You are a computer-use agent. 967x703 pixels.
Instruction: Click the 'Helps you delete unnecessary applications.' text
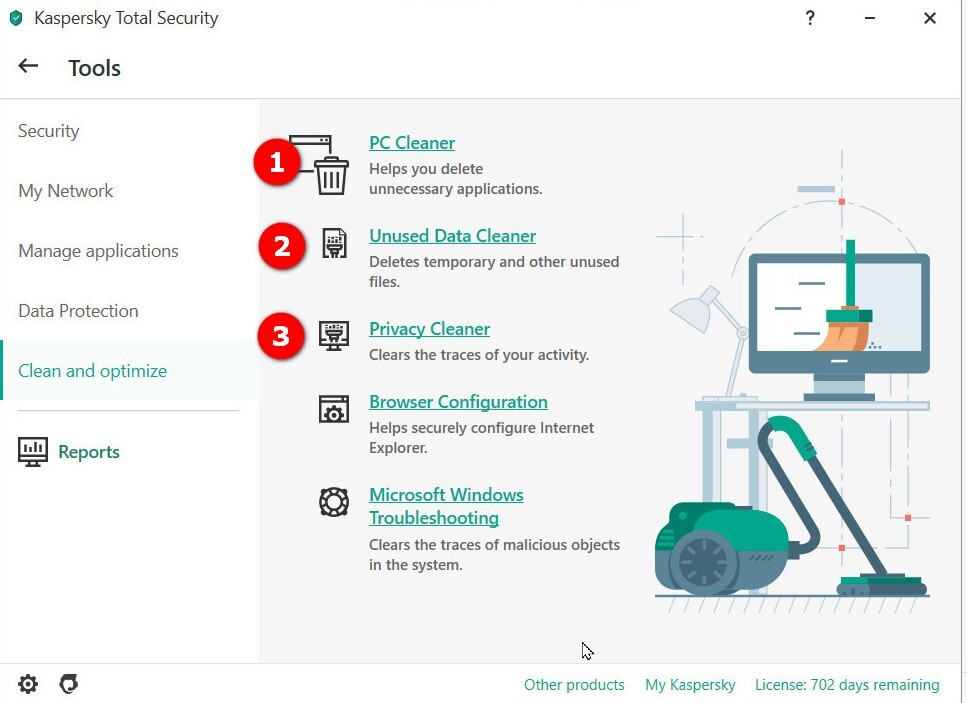(456, 179)
